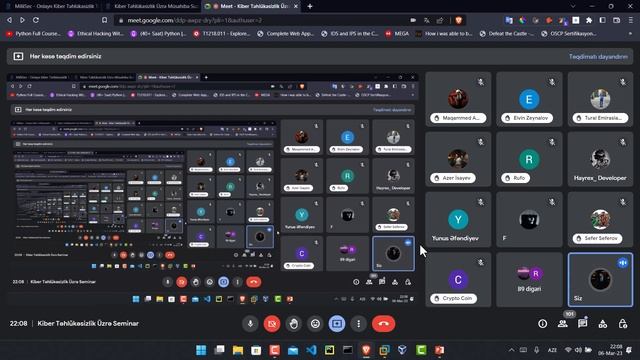Select Tural Emirasla... participant tile
Image resolution: width=640 pixels, height=360 pixels.
pyautogui.click(x=600, y=99)
